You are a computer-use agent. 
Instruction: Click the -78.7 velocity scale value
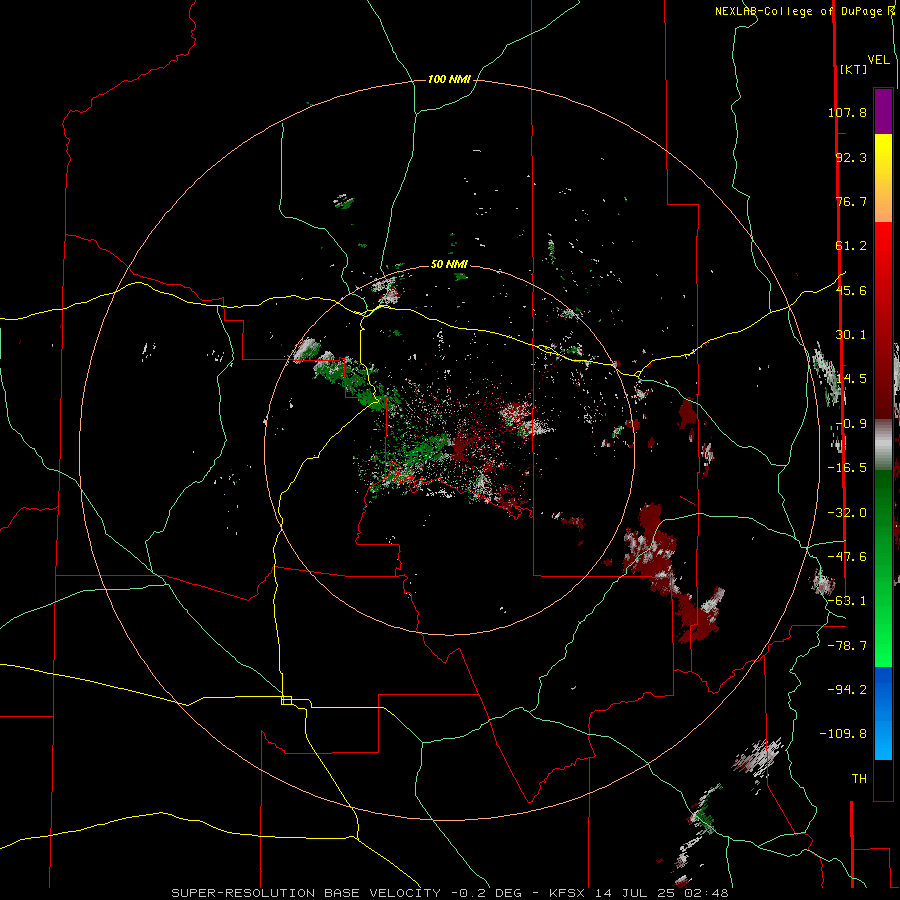point(847,646)
